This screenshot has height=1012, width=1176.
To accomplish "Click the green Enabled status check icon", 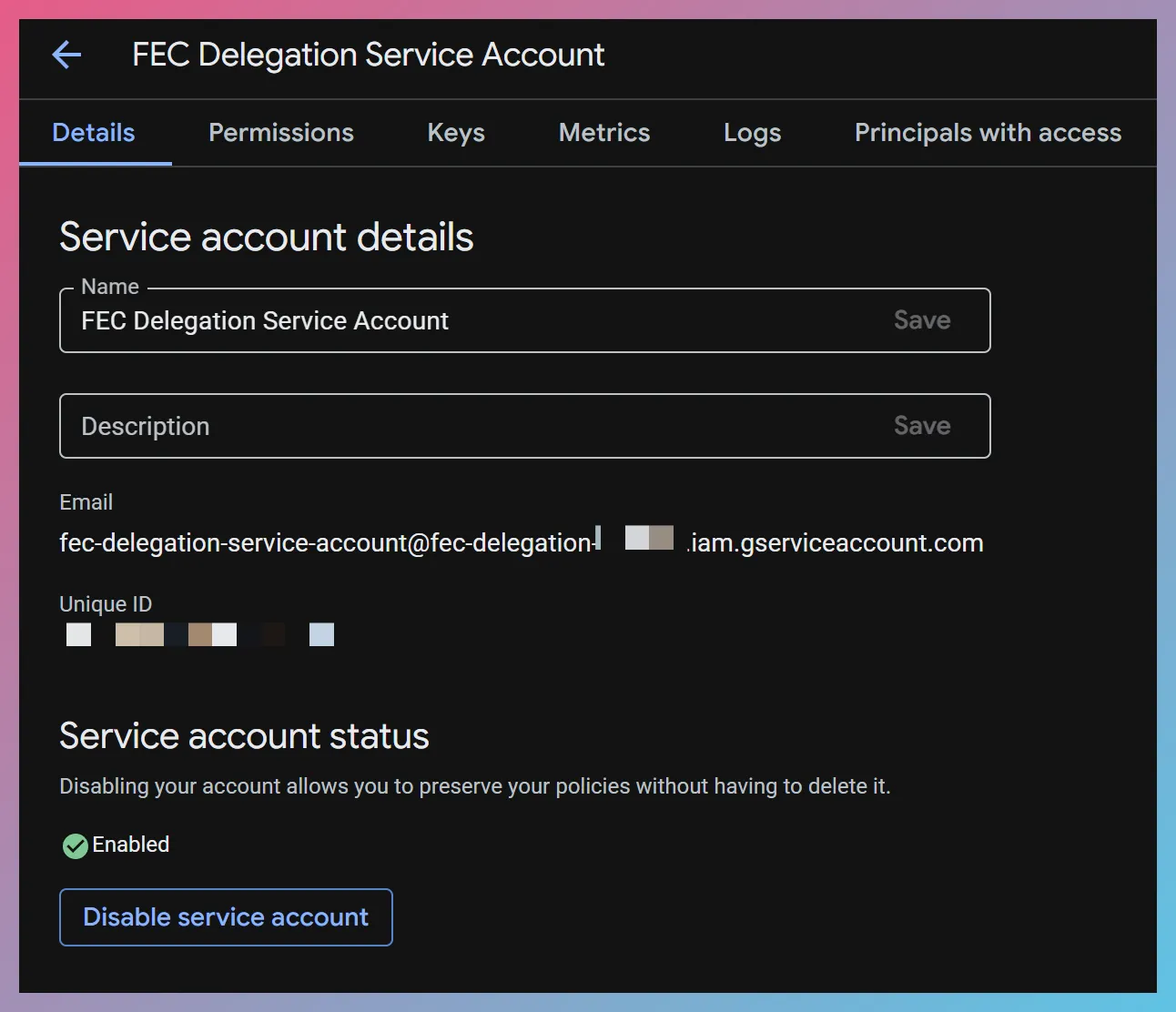I will (x=73, y=845).
